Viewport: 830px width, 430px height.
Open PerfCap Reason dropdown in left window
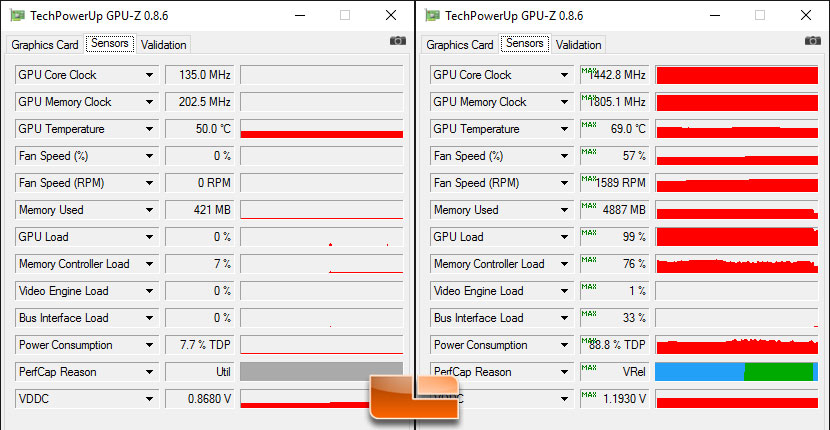pos(150,372)
